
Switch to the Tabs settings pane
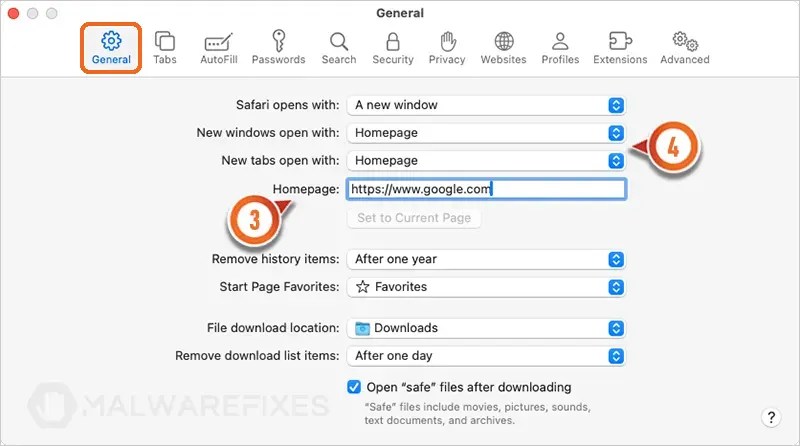165,48
